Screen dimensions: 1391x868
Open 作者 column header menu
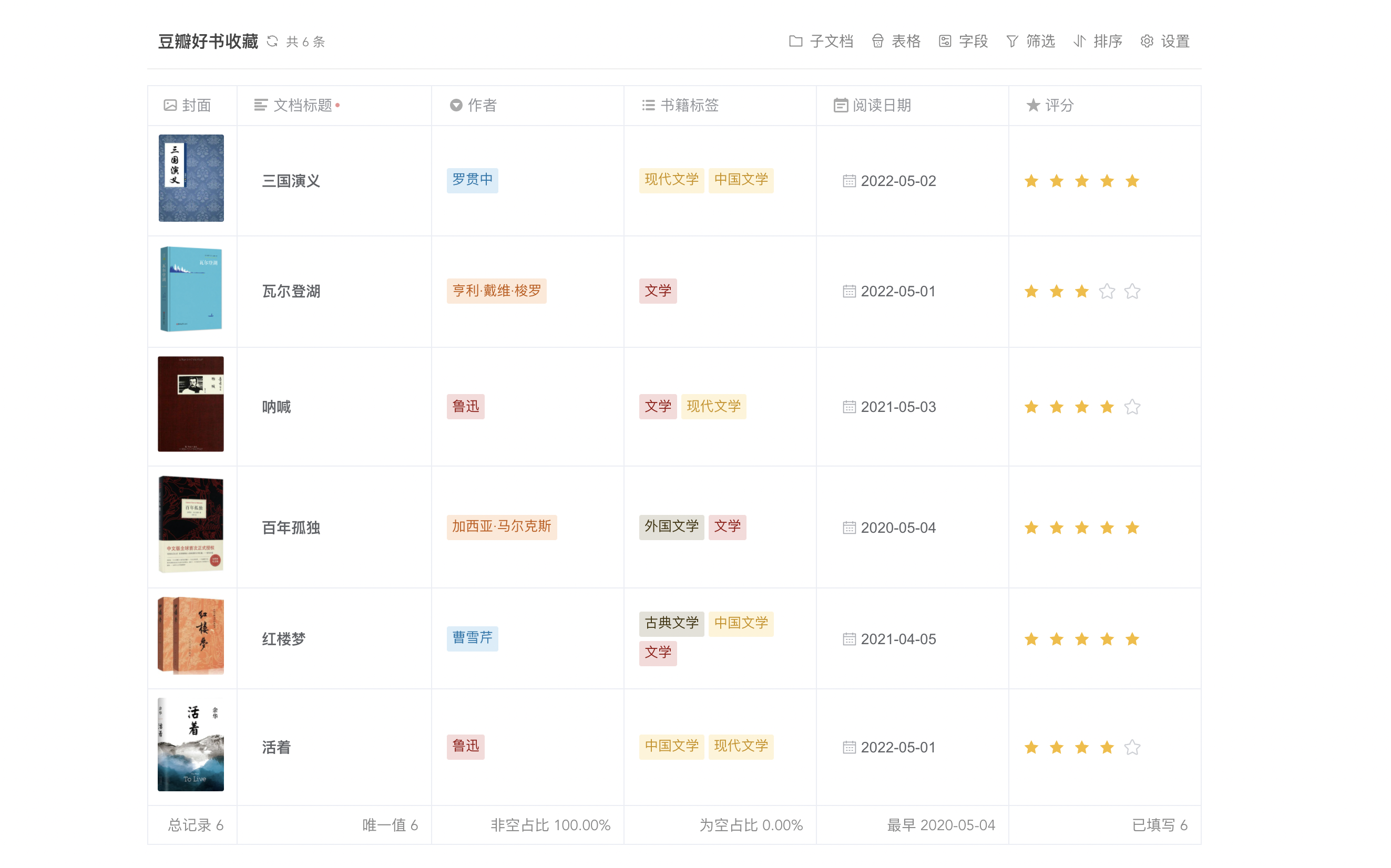pyautogui.click(x=482, y=105)
